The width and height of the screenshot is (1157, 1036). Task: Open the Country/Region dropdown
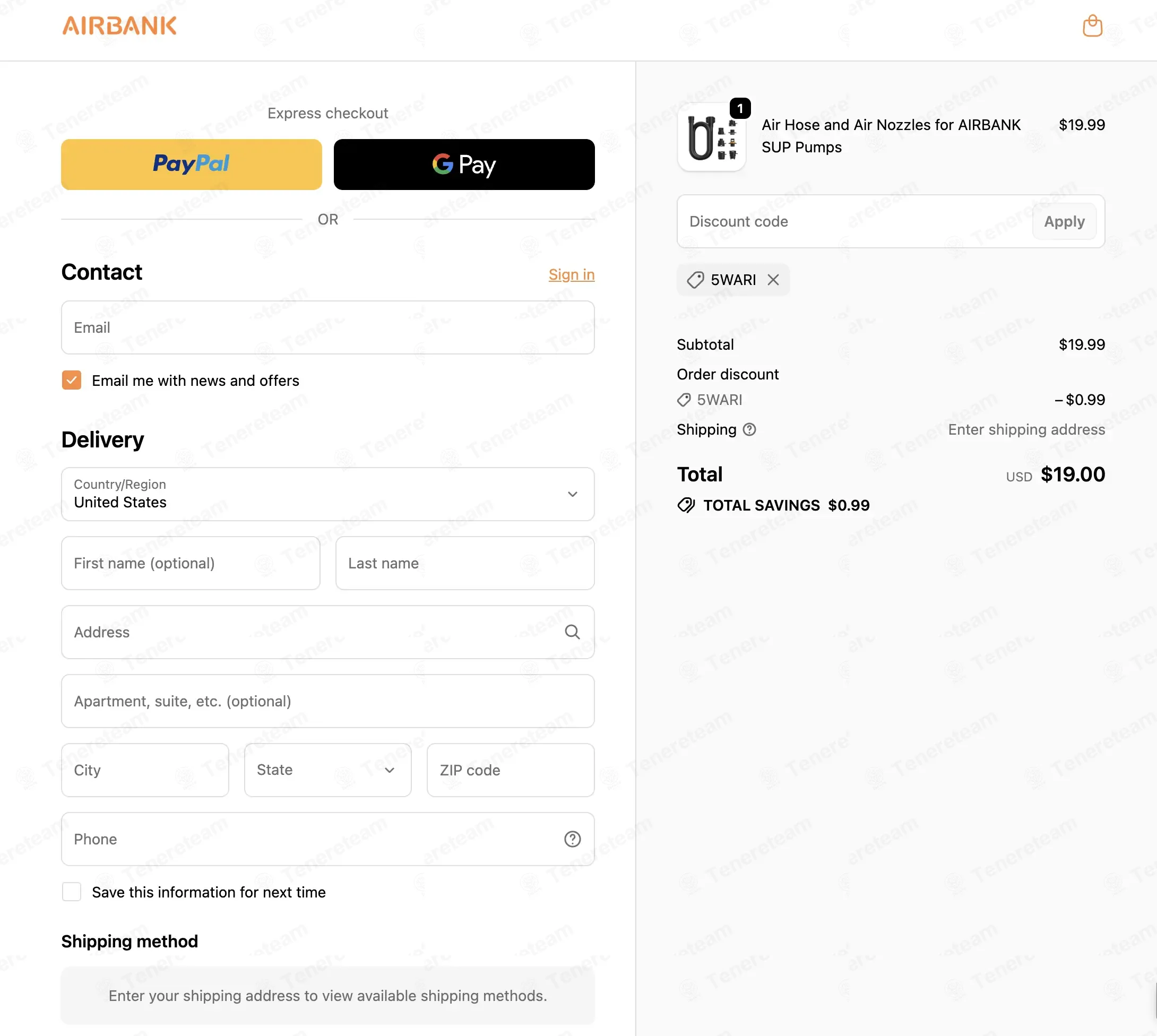pyautogui.click(x=328, y=494)
